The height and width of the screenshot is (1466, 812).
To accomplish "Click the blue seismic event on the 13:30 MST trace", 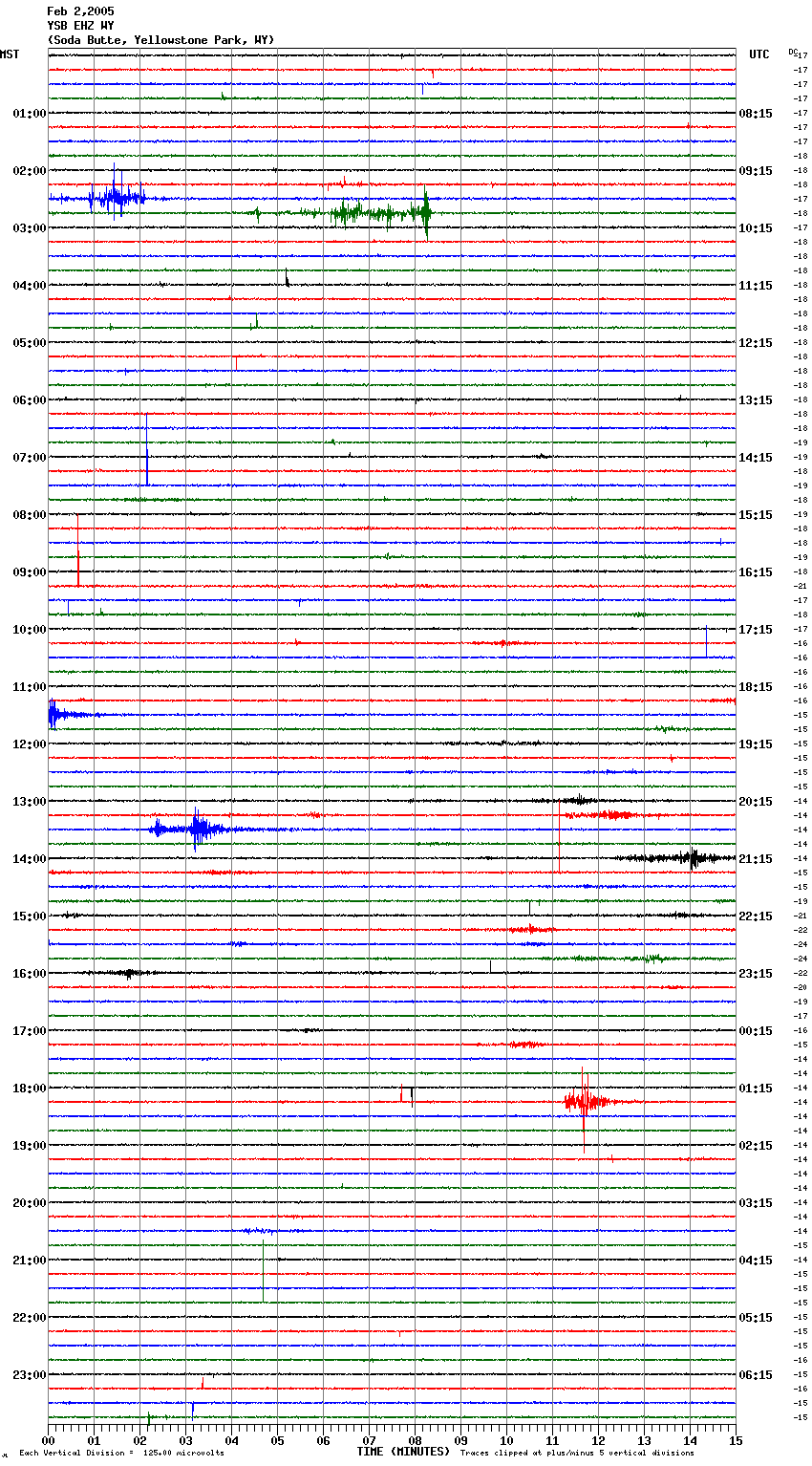I will [x=194, y=830].
